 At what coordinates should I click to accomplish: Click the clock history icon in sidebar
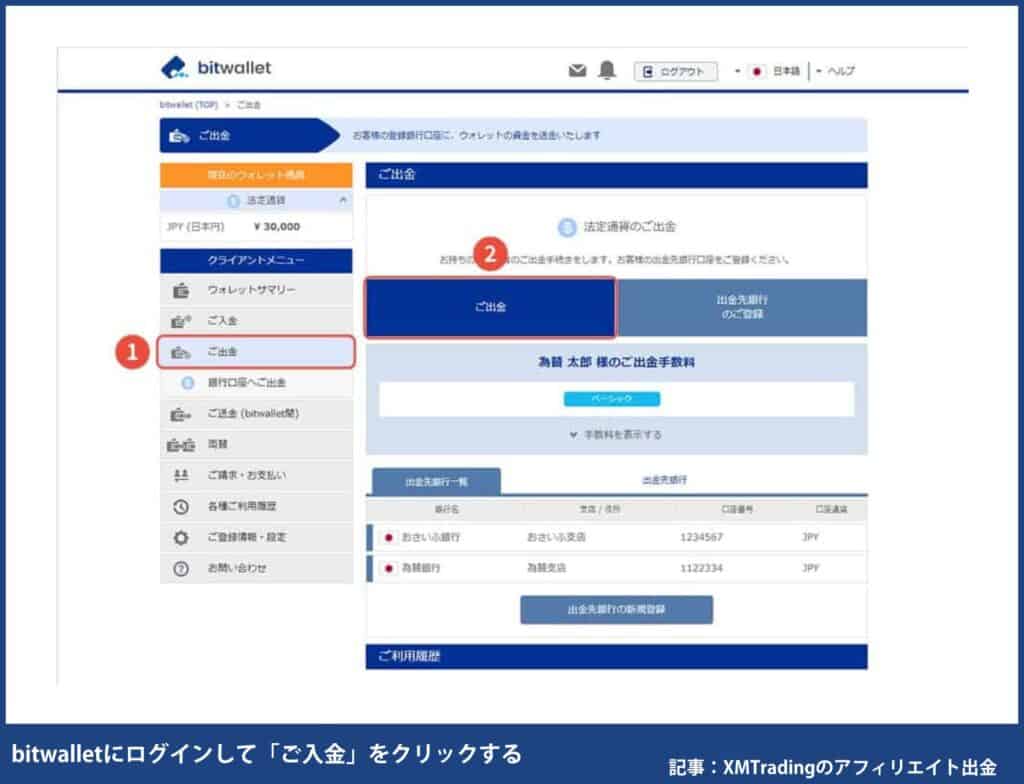point(181,506)
